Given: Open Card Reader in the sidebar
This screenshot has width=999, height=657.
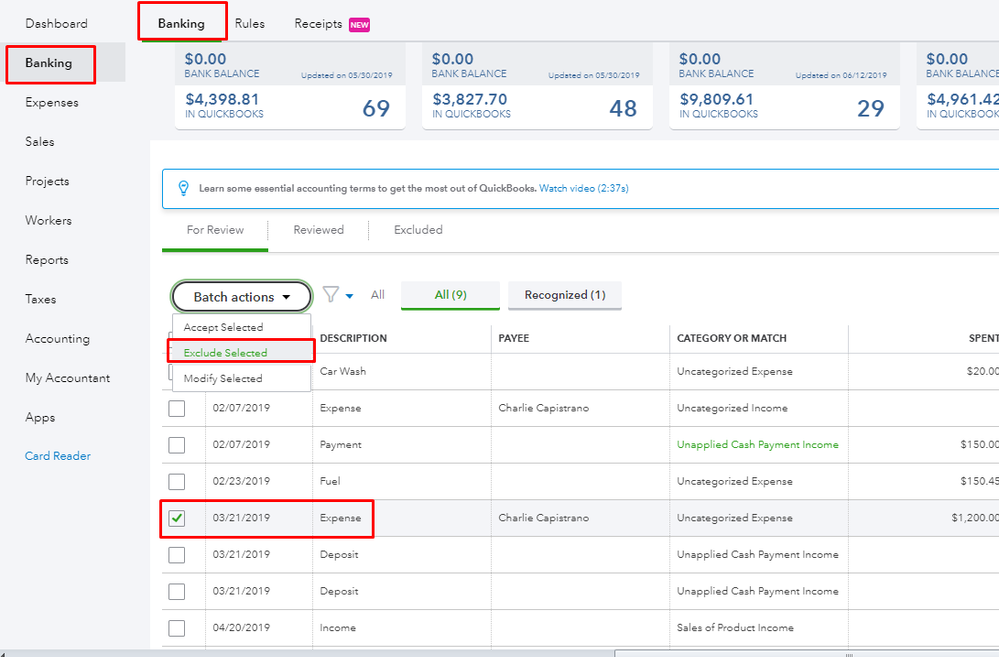Looking at the screenshot, I should tap(58, 456).
